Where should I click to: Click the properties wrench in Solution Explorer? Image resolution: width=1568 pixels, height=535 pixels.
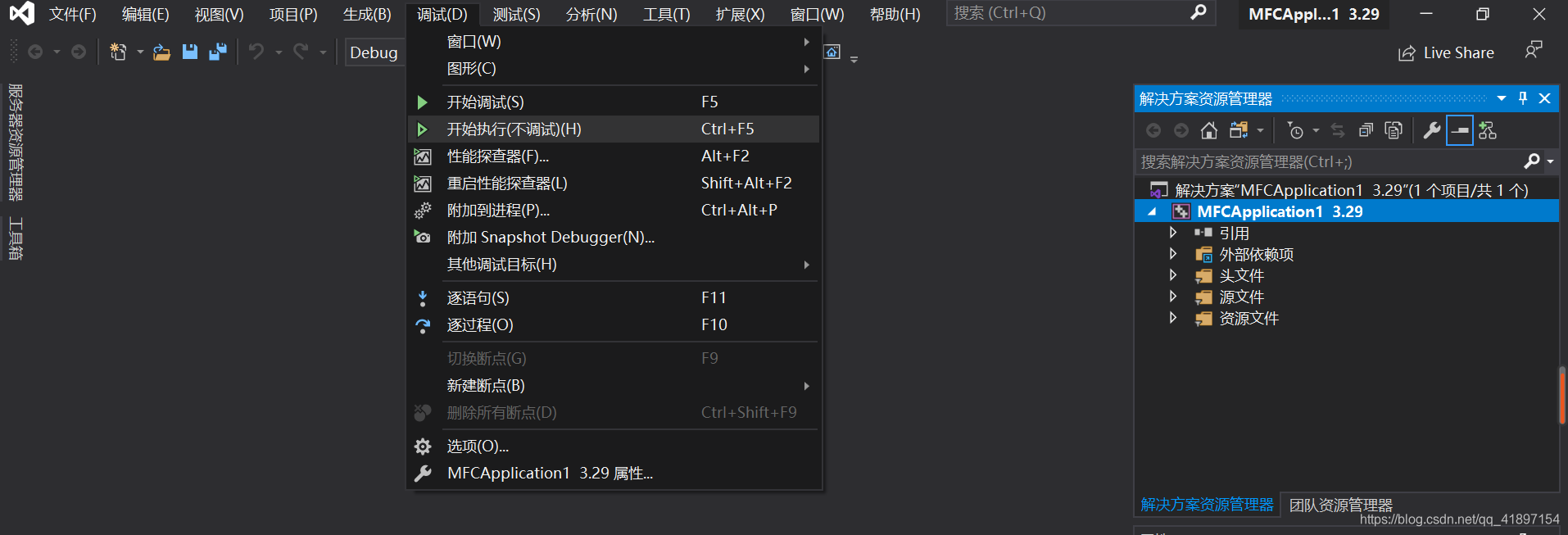(1432, 130)
